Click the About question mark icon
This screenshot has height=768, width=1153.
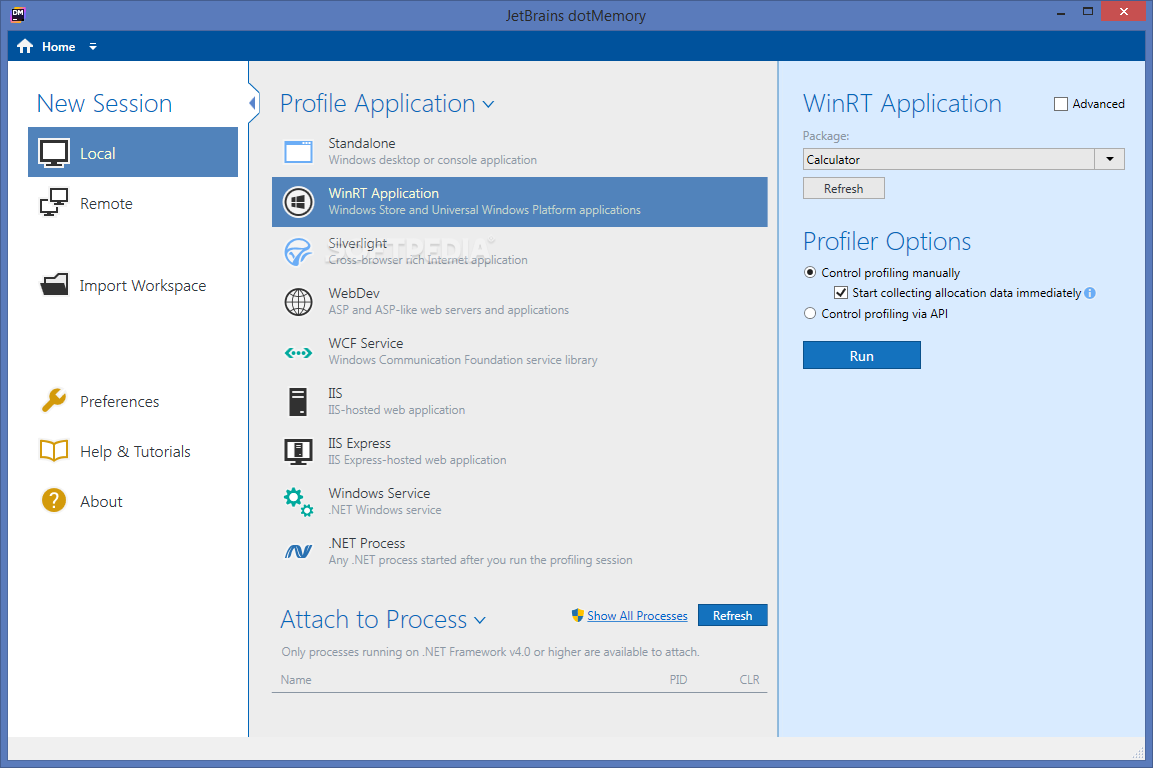click(x=54, y=500)
